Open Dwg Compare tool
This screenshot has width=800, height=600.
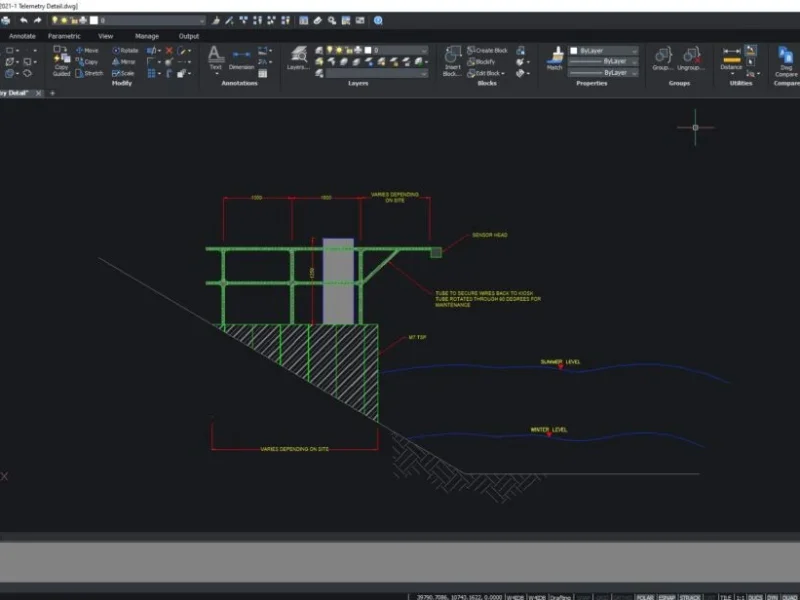coord(786,61)
